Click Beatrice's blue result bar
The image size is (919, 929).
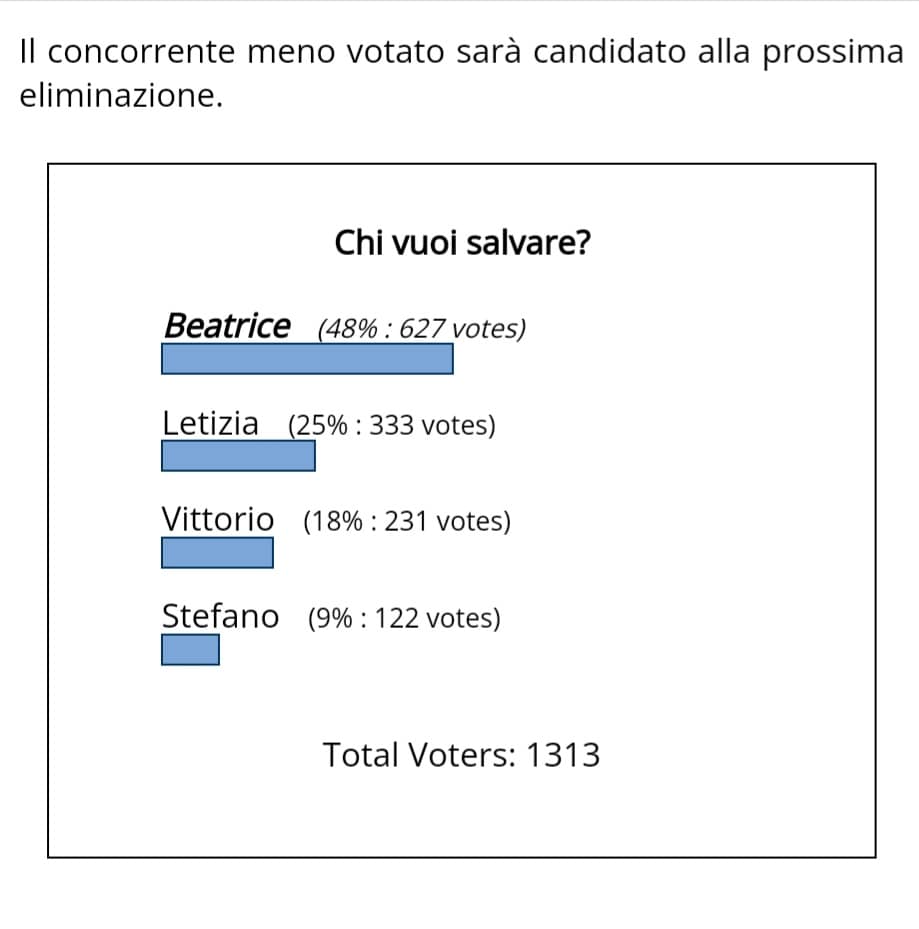coord(307,359)
